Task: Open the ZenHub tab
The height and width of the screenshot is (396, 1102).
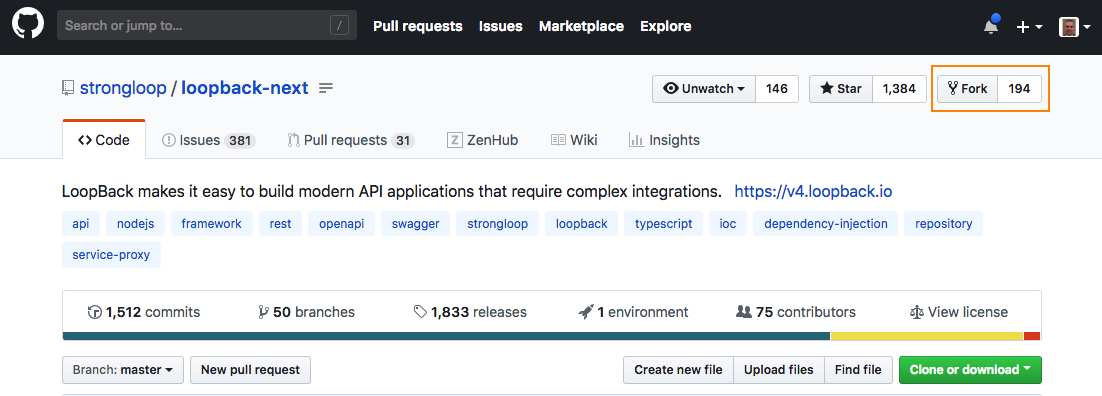Action: coord(482,140)
